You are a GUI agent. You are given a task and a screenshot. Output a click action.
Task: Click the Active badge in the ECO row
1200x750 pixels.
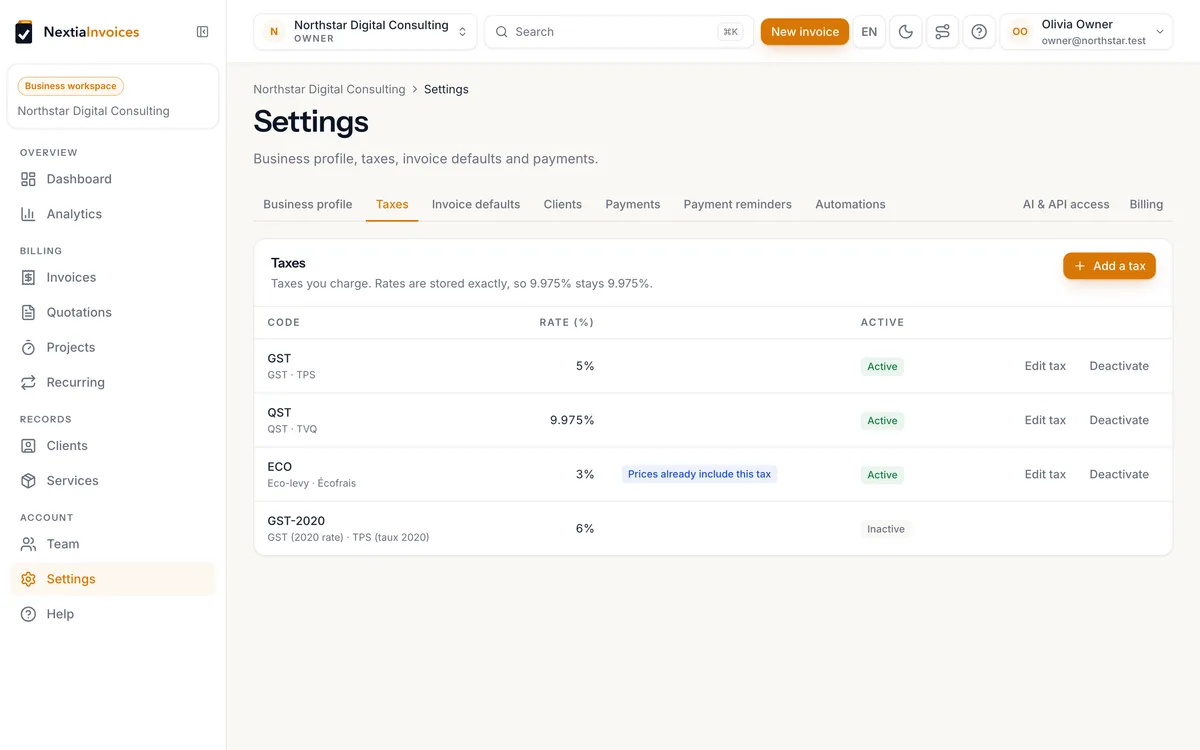[x=882, y=475]
